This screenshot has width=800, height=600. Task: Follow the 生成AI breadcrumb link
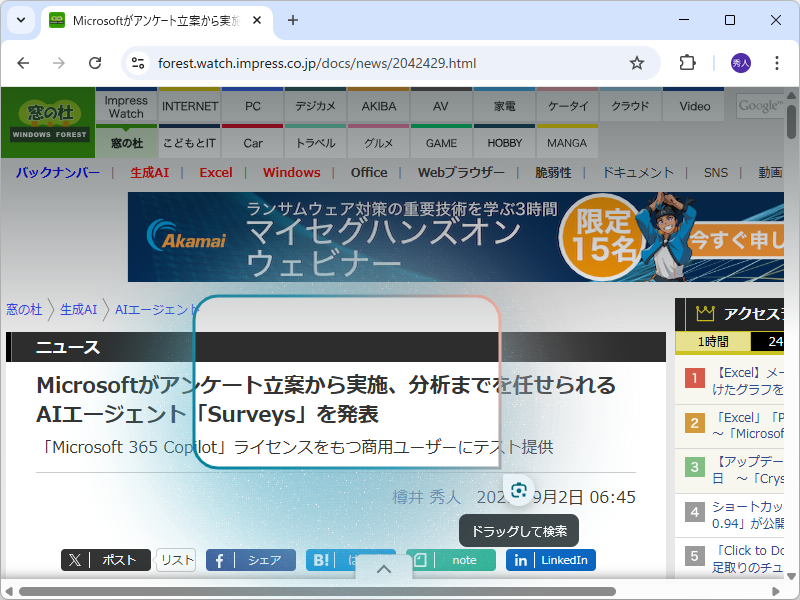[78, 310]
